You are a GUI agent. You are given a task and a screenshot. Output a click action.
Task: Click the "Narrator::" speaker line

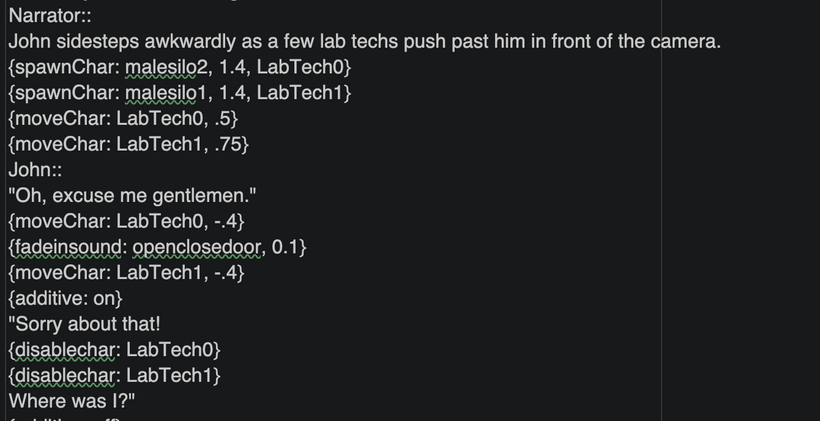tap(50, 16)
